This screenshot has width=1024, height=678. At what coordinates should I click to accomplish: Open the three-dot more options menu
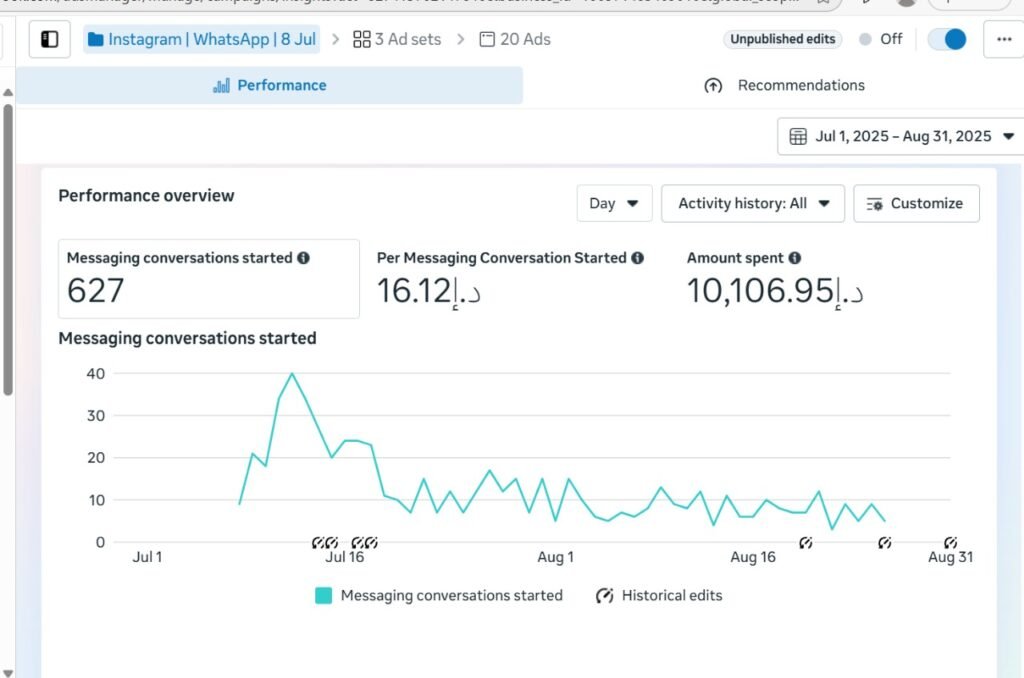point(1003,40)
